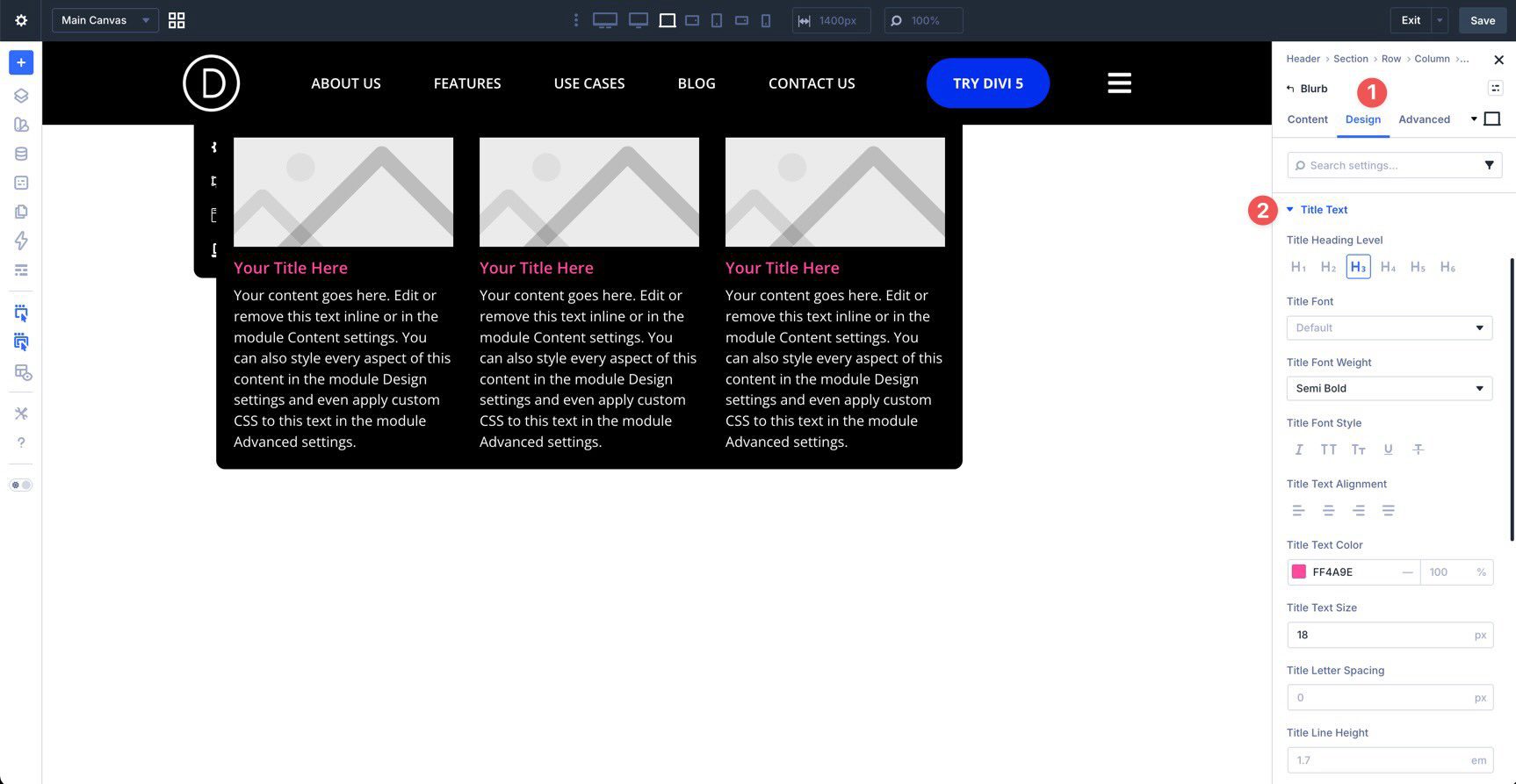Viewport: 1516px width, 784px height.
Task: Open the Semi Bold font weight dropdown
Action: tap(1389, 388)
